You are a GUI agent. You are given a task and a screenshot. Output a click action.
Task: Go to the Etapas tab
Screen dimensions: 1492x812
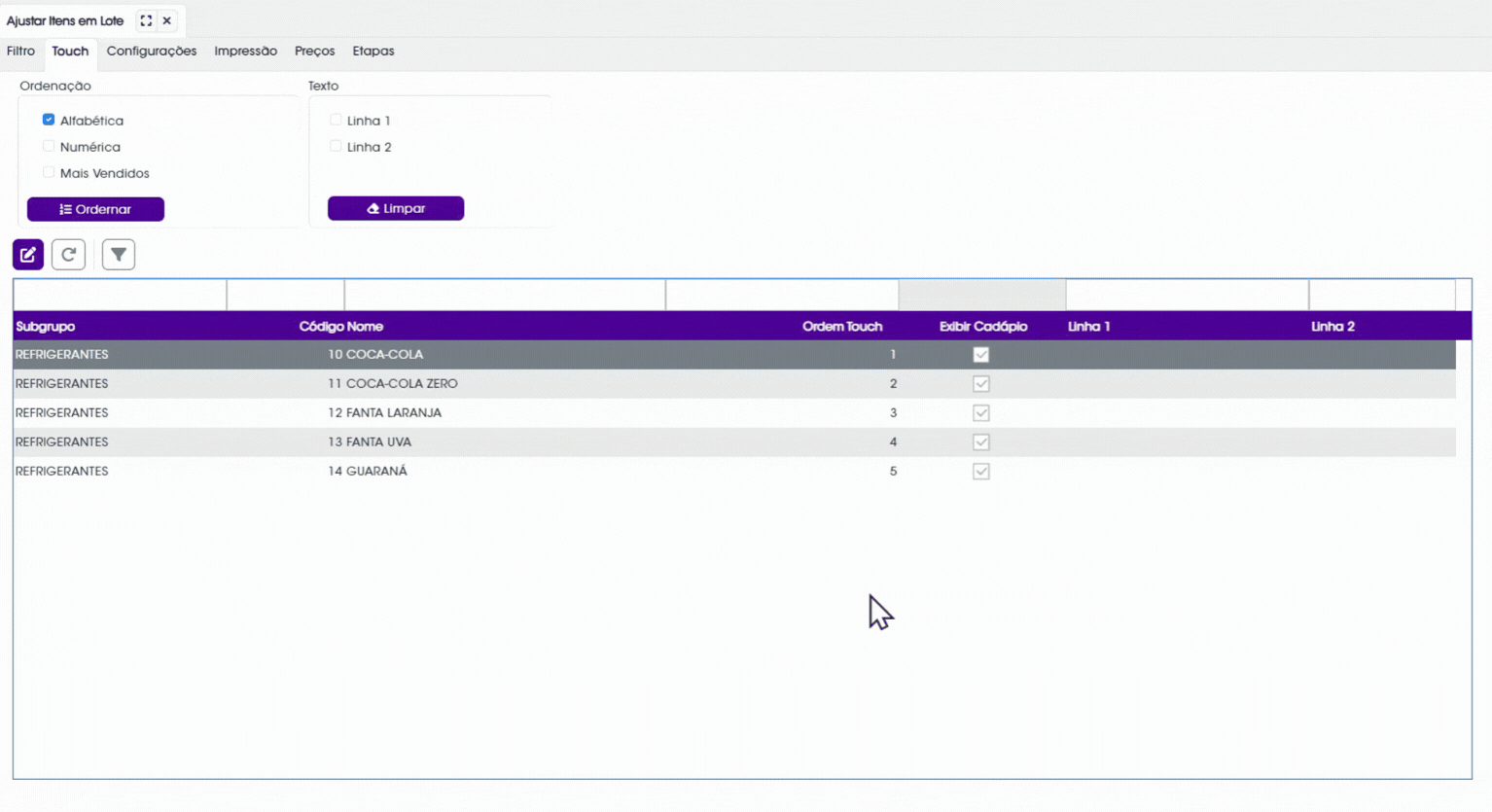coord(373,51)
